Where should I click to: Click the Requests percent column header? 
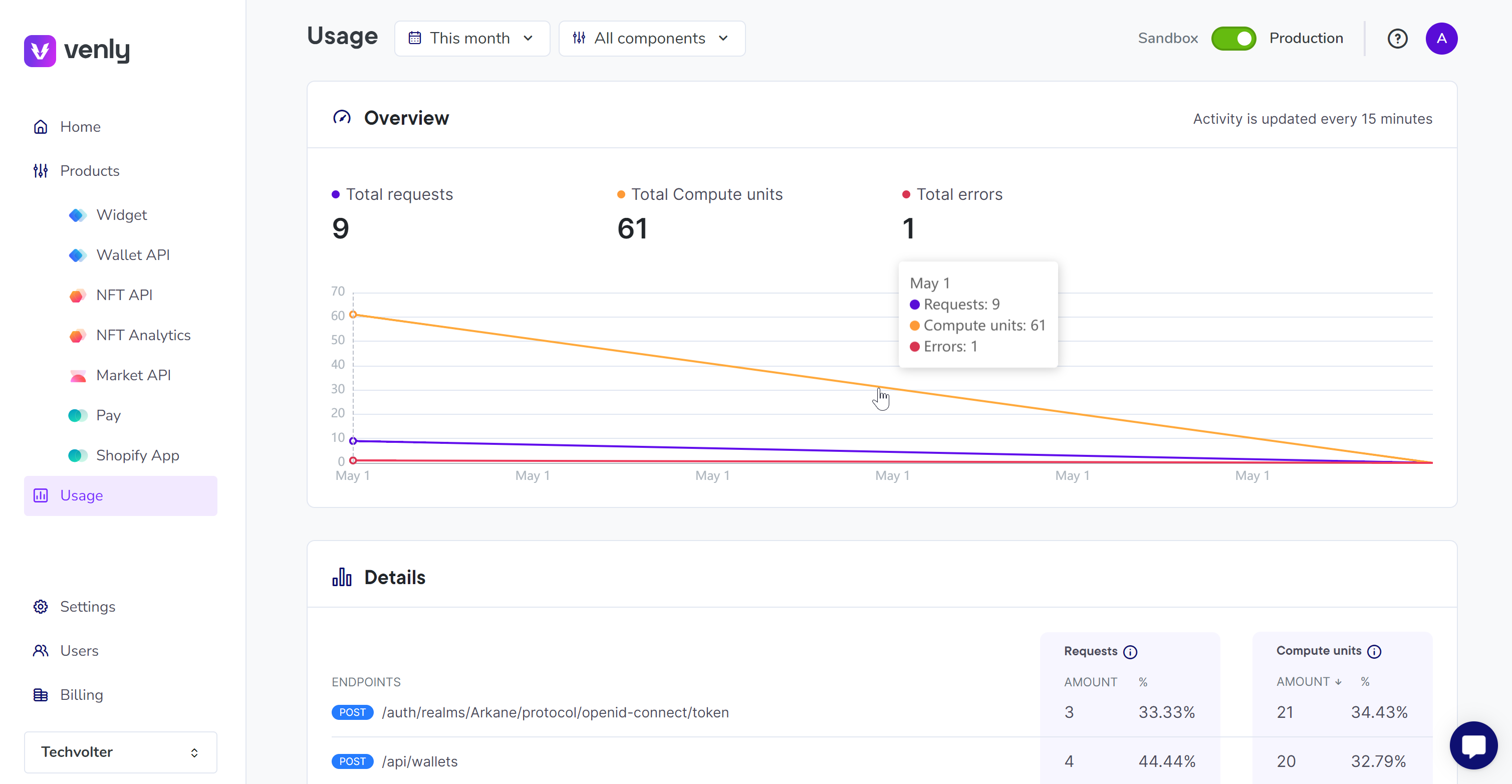pos(1143,682)
